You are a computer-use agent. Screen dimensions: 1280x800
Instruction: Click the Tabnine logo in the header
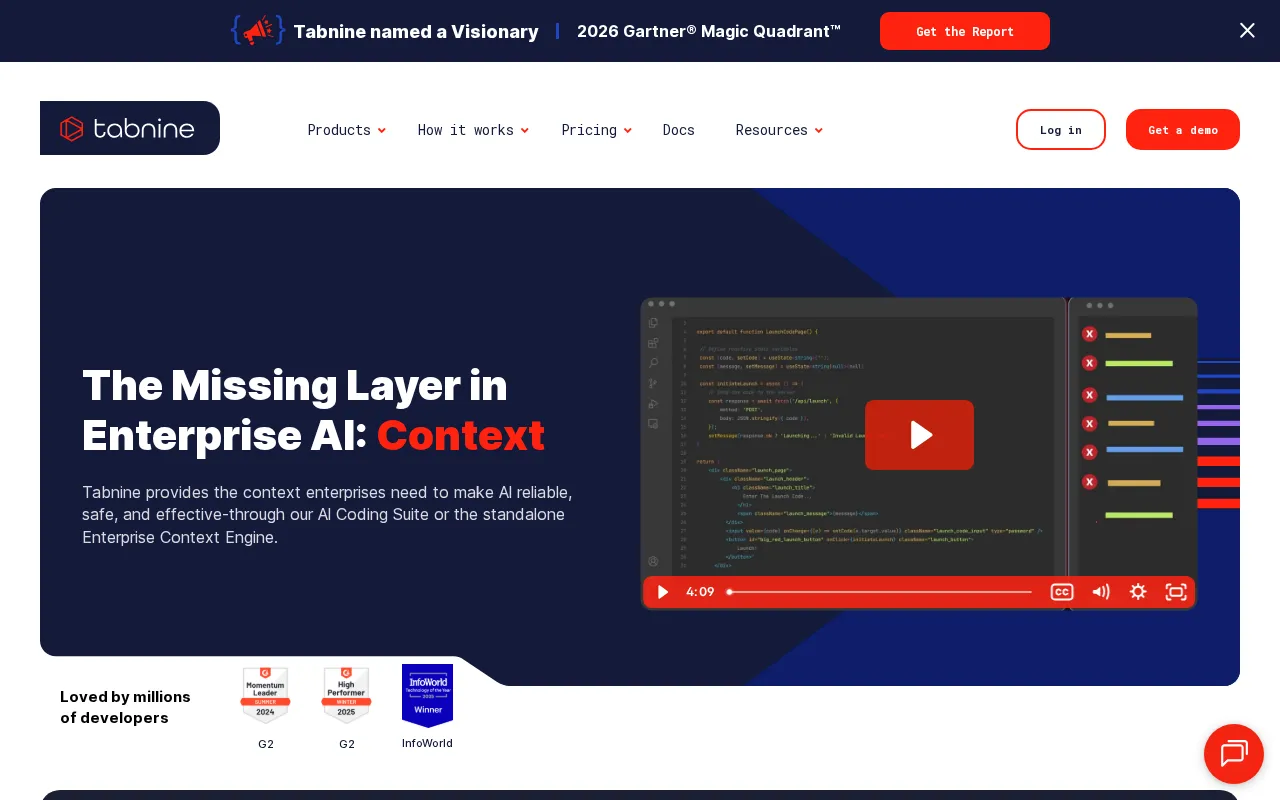[x=130, y=128]
